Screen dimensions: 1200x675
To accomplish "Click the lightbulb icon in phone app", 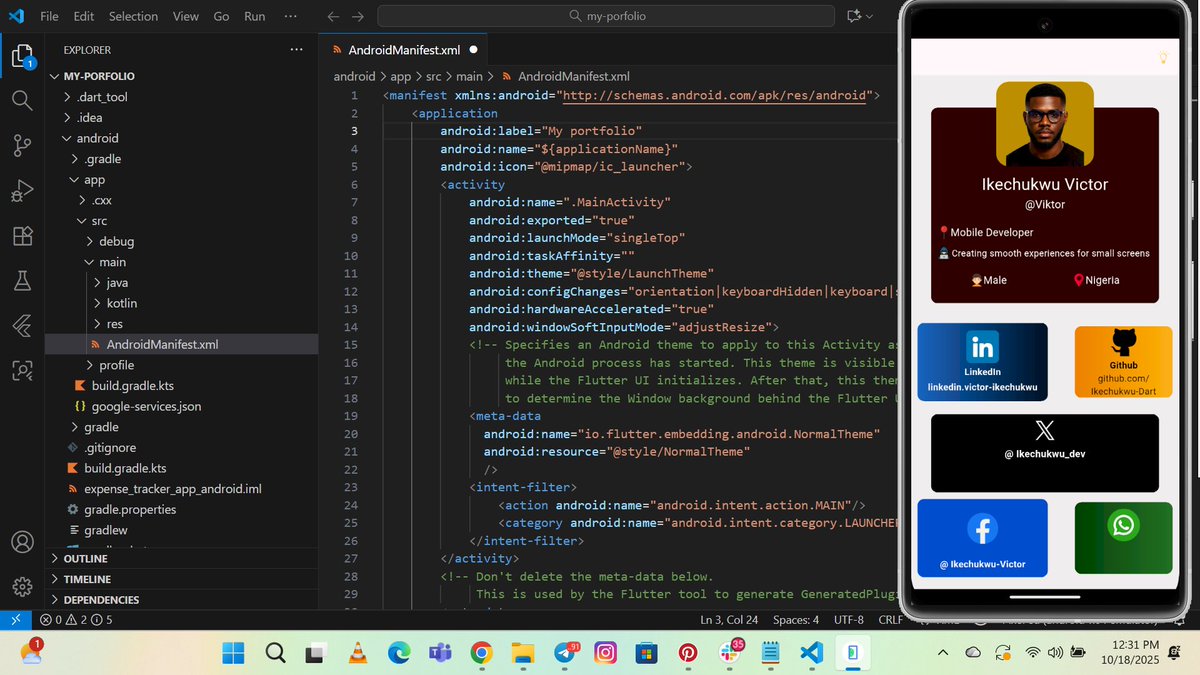I will tap(1164, 57).
